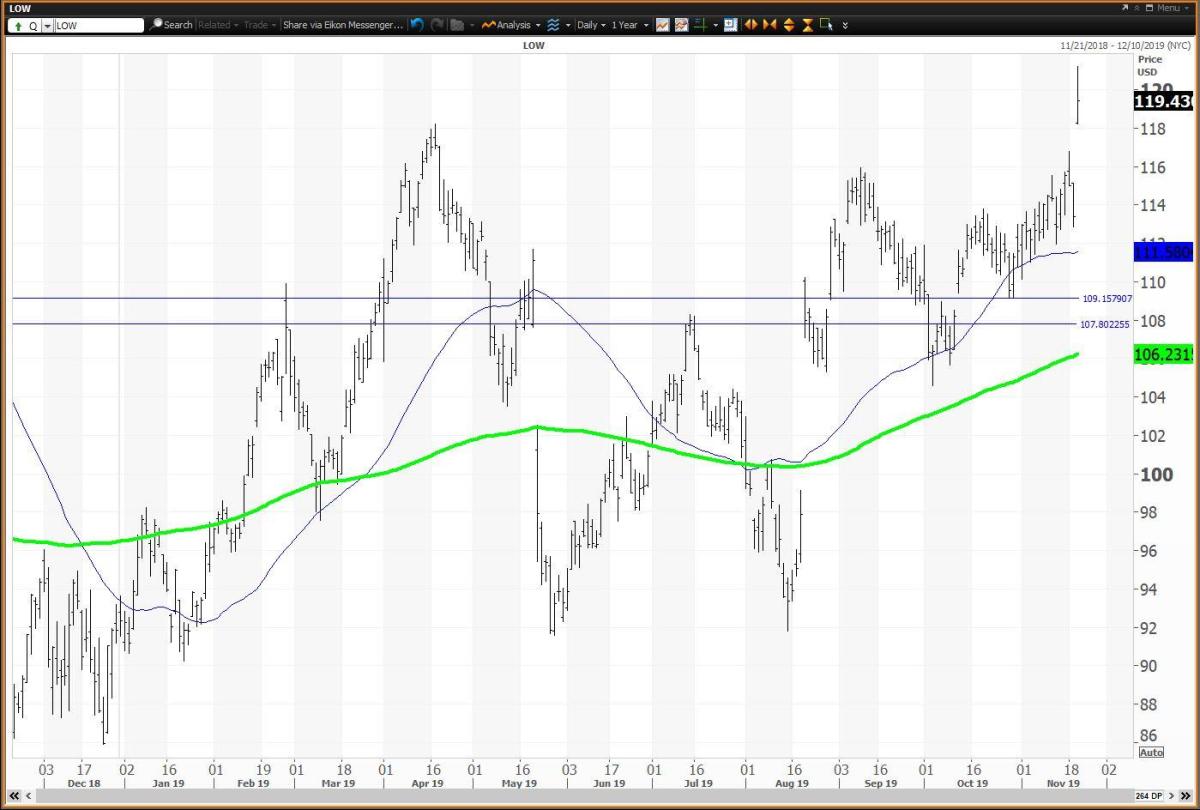1200x810 pixels.
Task: Click the scroll to end double-right arrow
Action: [1186, 796]
